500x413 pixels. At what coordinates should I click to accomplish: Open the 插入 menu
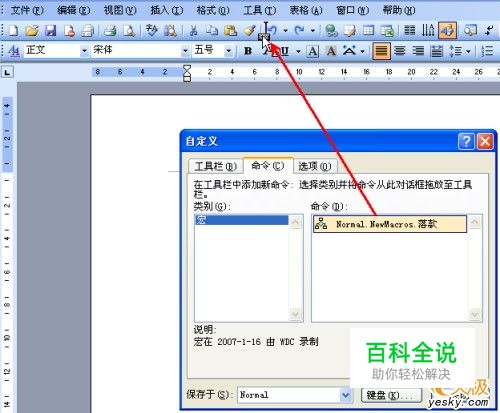pos(166,10)
